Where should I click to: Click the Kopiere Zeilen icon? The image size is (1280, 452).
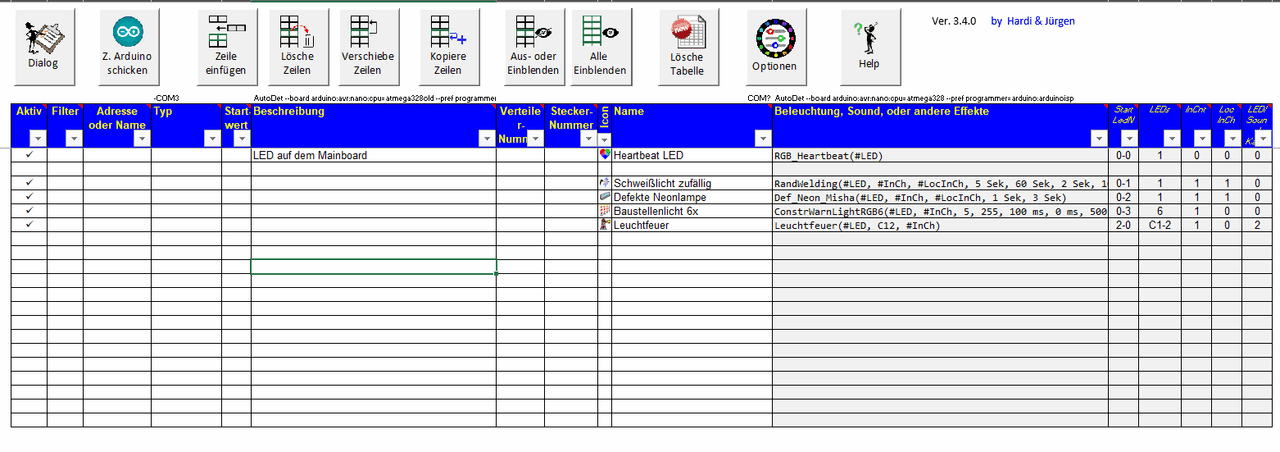click(448, 45)
